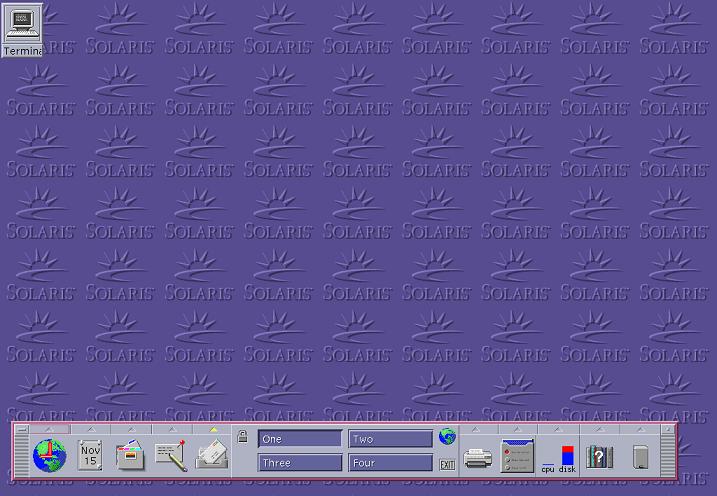Open the Text Note pencil icon
The height and width of the screenshot is (496, 717).
[171, 455]
